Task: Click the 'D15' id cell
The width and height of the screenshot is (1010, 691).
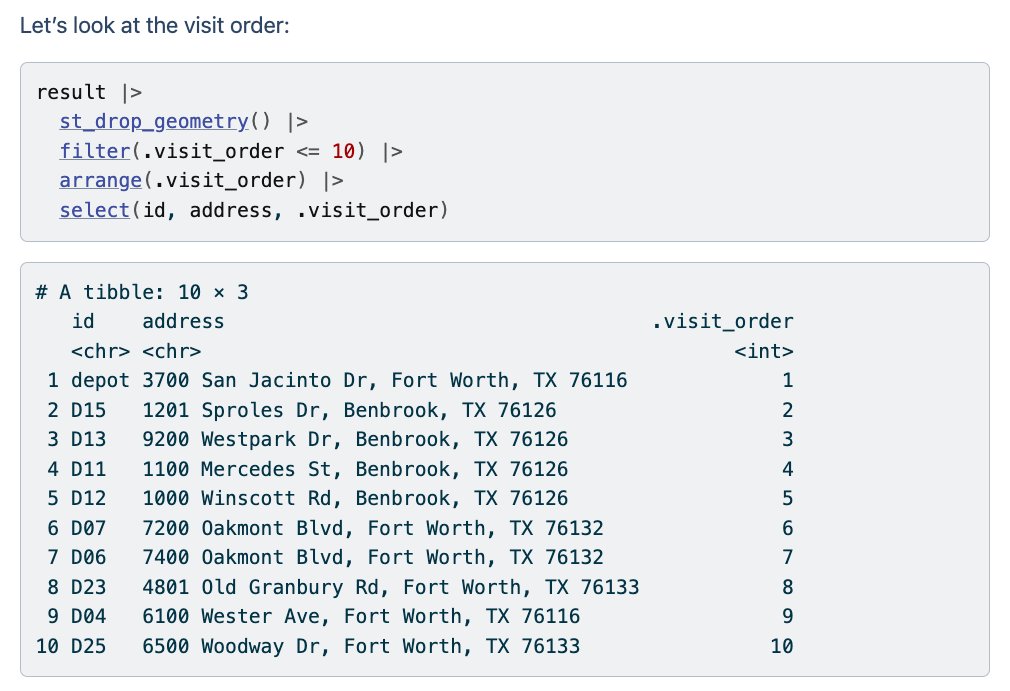Action: click(x=88, y=410)
